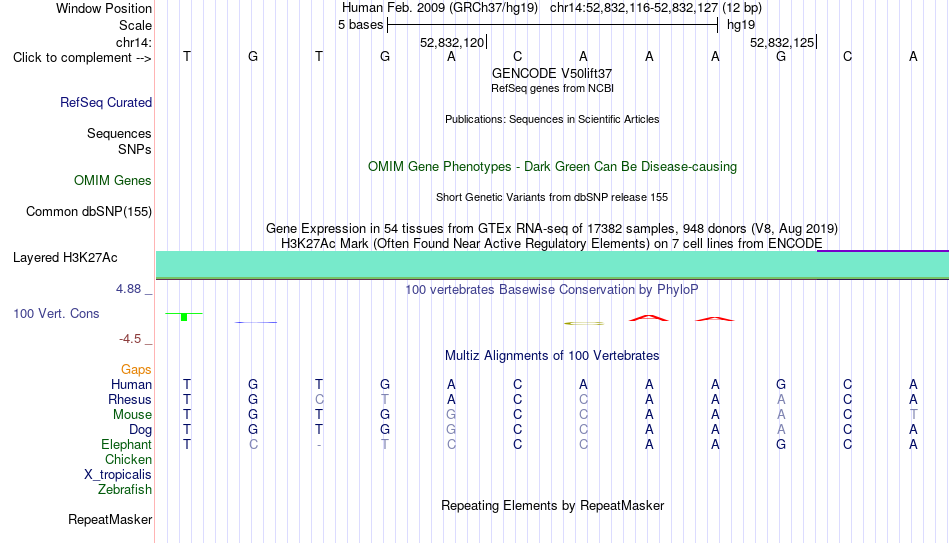Viewport: 950px width, 543px height.
Task: Click the '5 bases' scale bar label
Action: 360,25
